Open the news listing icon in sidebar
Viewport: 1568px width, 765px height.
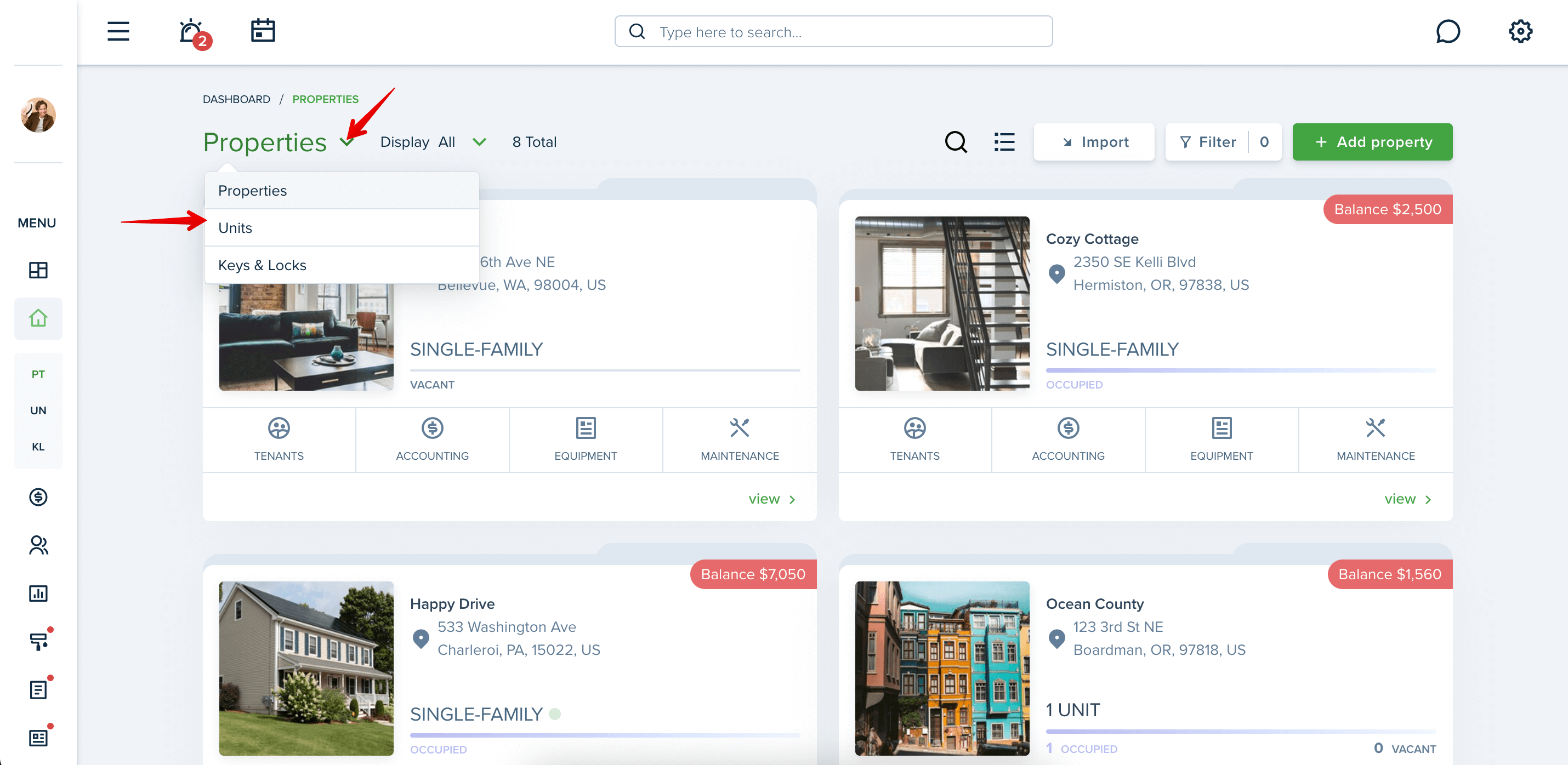click(x=39, y=737)
